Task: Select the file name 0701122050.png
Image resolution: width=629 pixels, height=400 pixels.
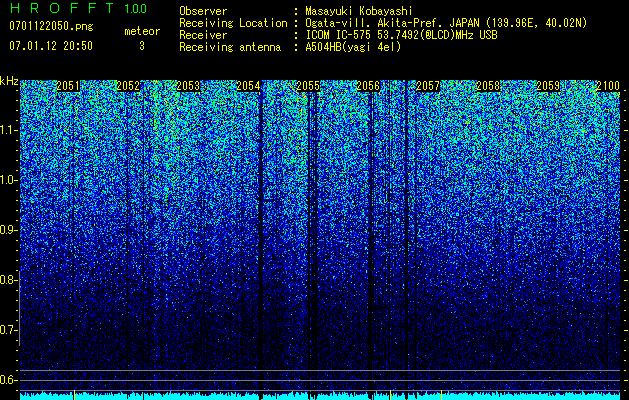Action: [51, 26]
